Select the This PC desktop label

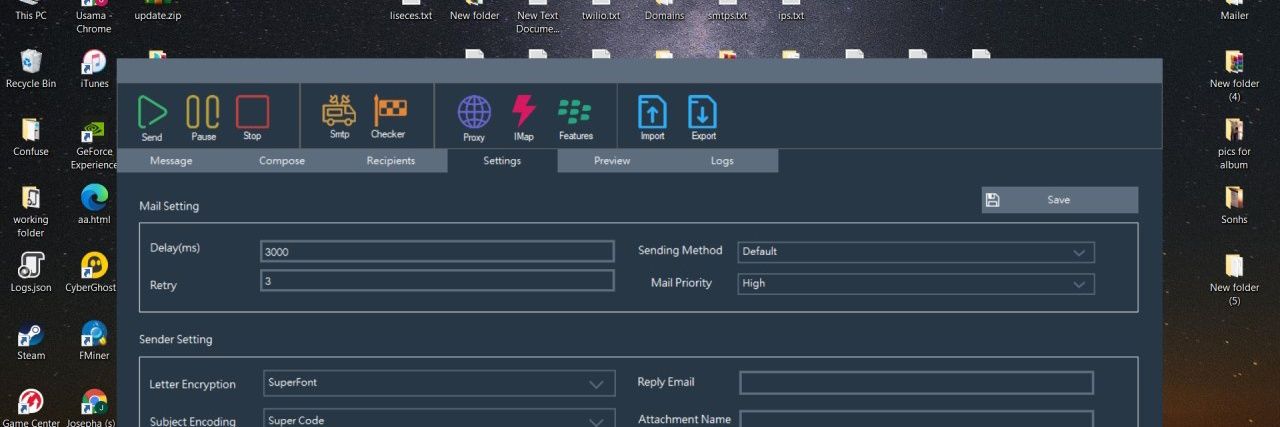coord(31,16)
